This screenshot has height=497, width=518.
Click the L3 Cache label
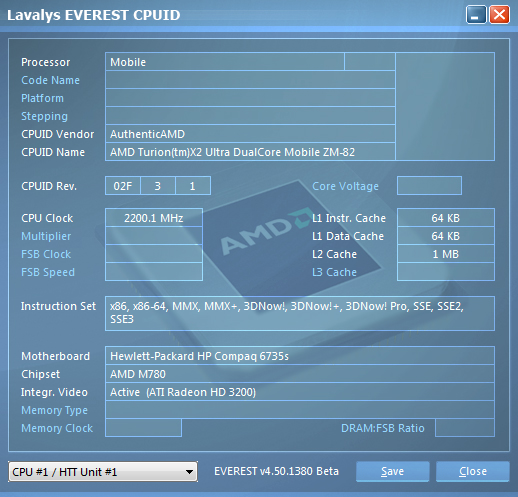click(x=334, y=272)
